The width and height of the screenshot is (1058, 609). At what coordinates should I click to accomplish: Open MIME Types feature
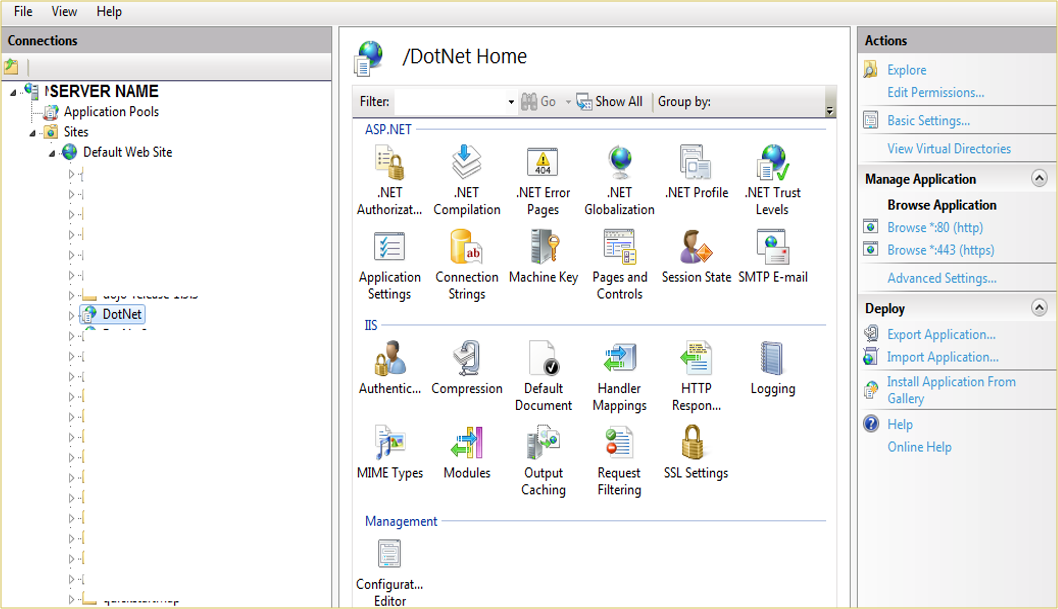pos(389,453)
